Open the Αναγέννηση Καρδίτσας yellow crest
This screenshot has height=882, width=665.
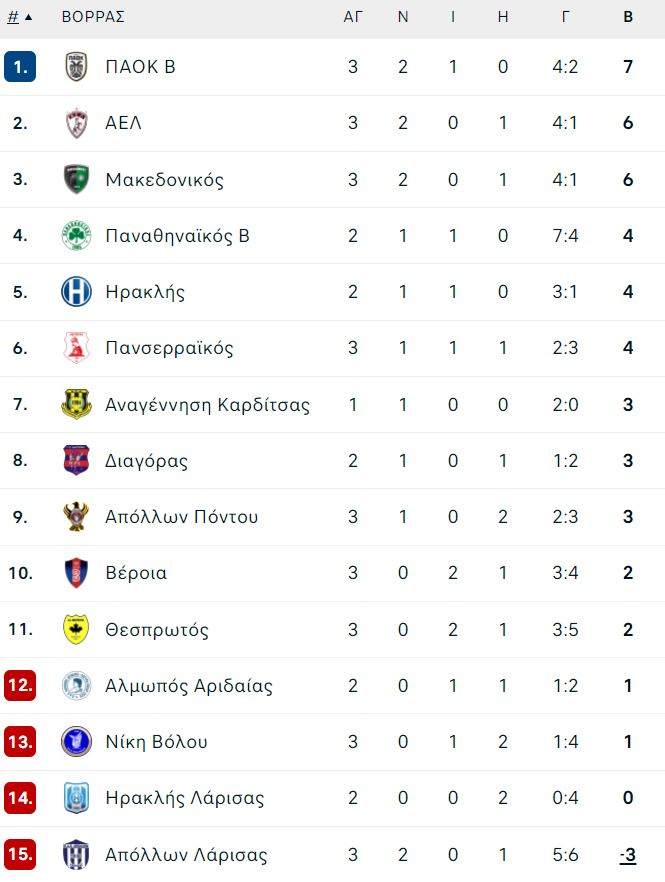(77, 404)
